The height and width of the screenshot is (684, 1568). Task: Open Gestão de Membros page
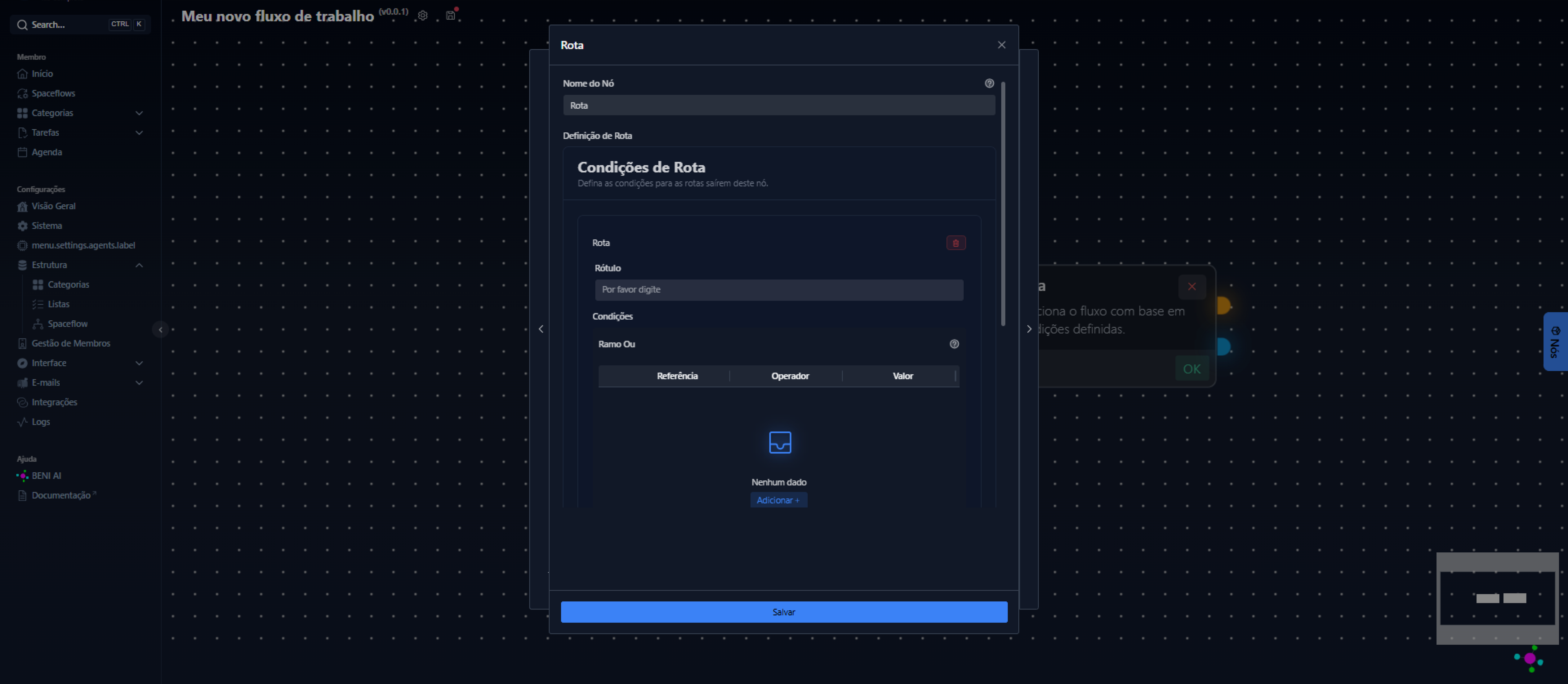pos(71,344)
